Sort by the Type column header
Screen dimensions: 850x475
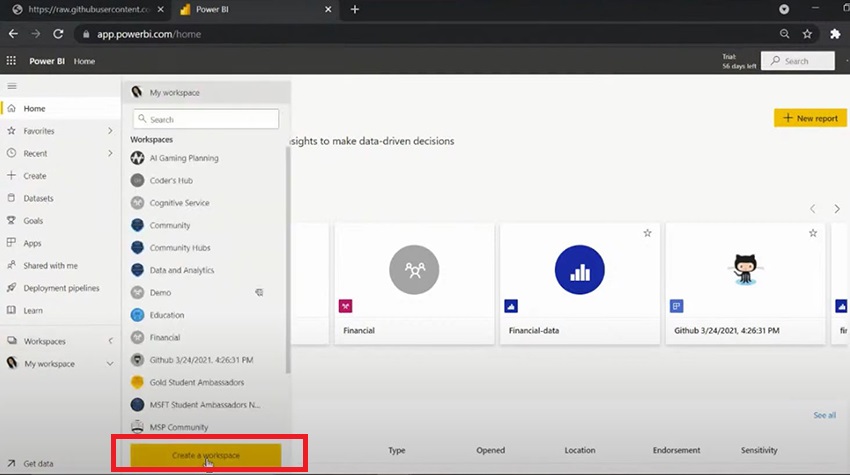pos(397,450)
